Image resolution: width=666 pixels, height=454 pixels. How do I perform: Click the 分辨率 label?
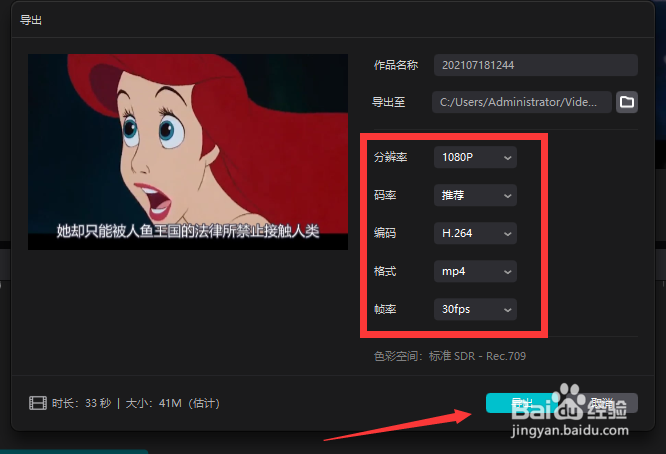pyautogui.click(x=390, y=157)
